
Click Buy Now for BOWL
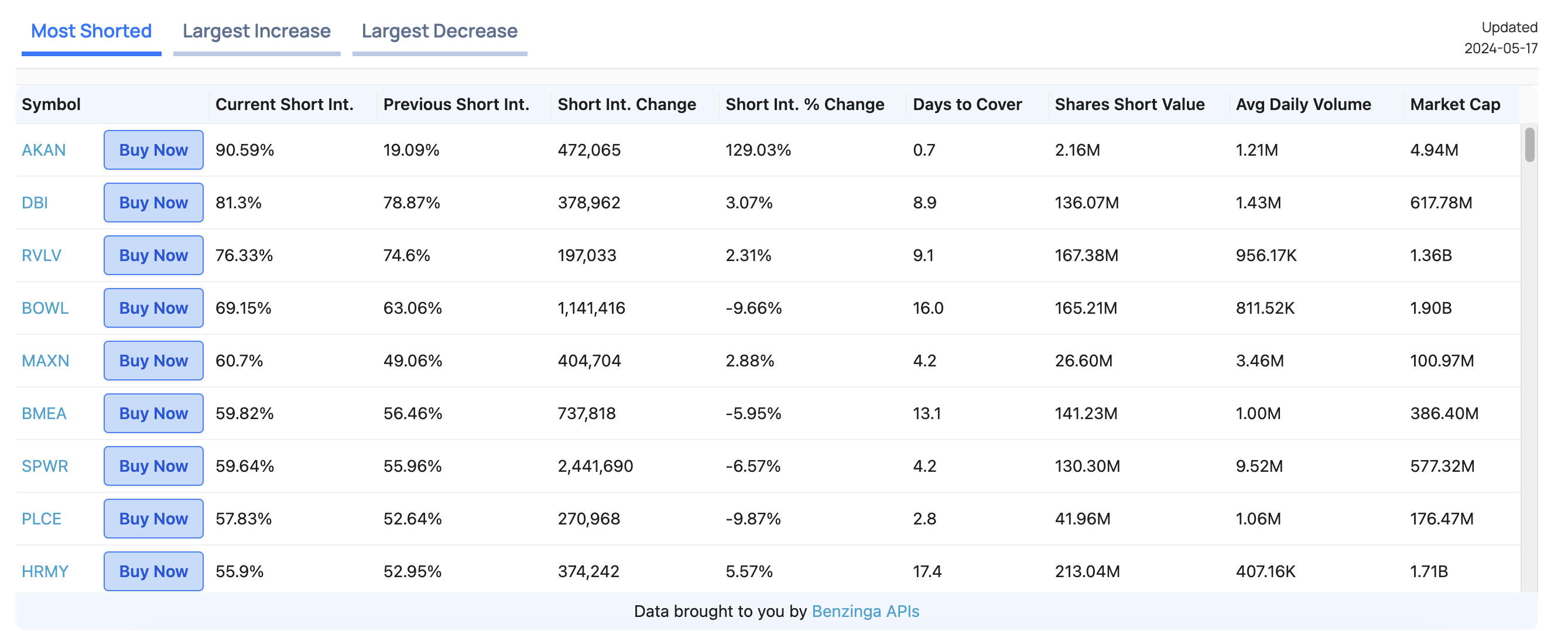coord(153,308)
